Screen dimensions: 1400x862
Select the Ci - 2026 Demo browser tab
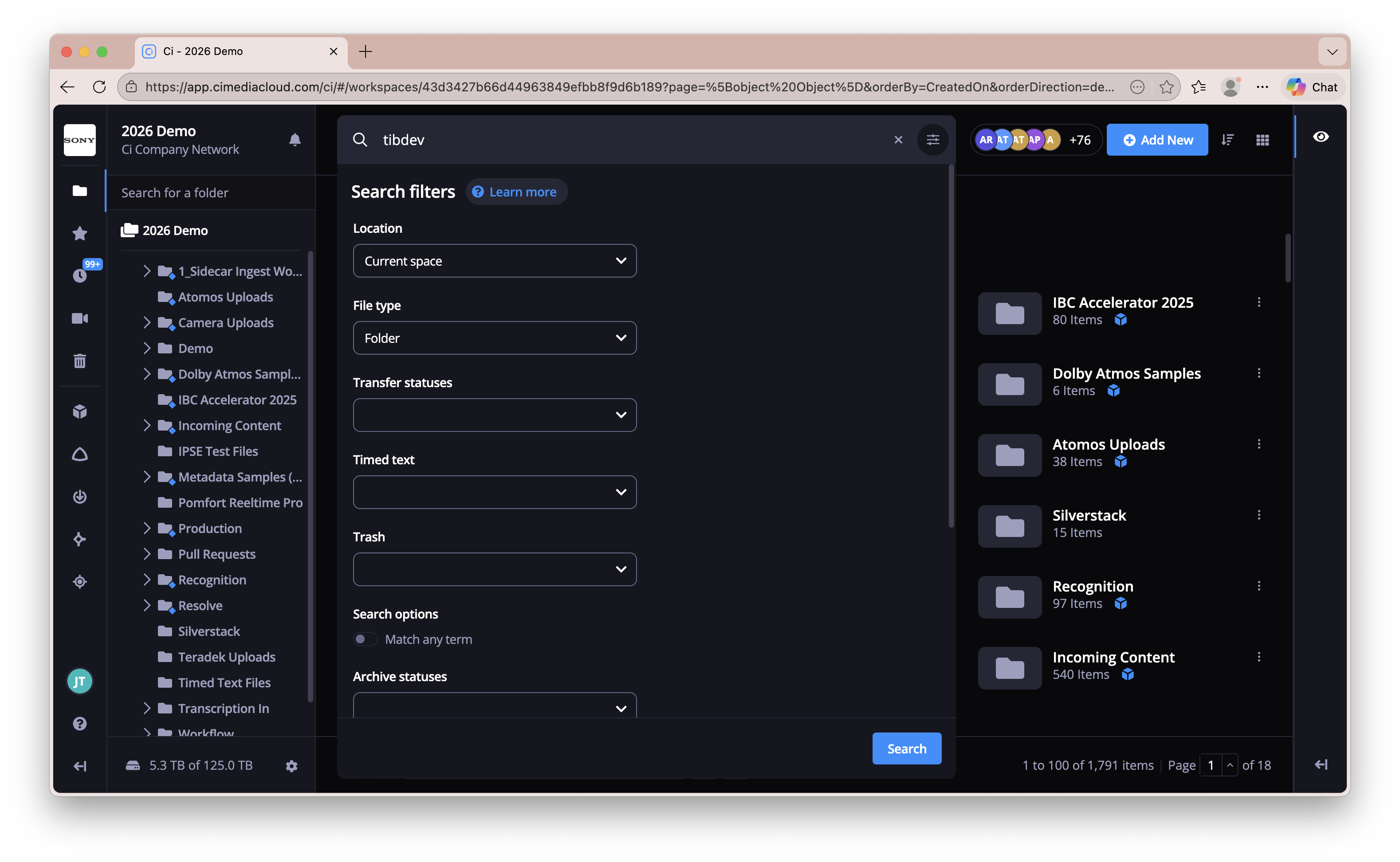pos(240,51)
